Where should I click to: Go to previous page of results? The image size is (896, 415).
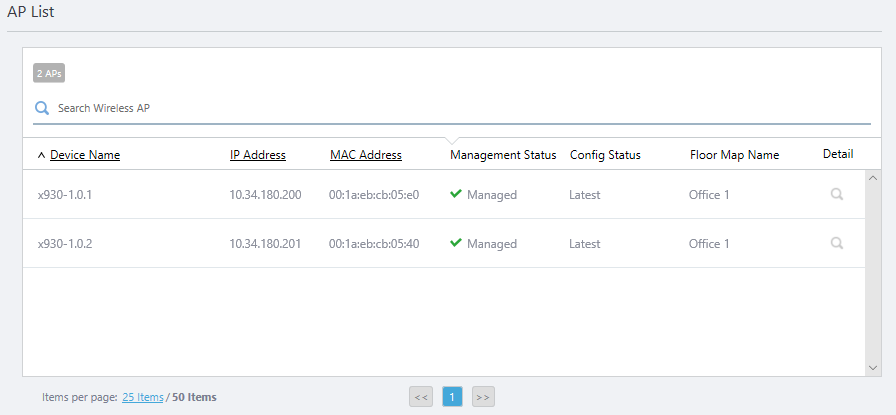pos(421,397)
